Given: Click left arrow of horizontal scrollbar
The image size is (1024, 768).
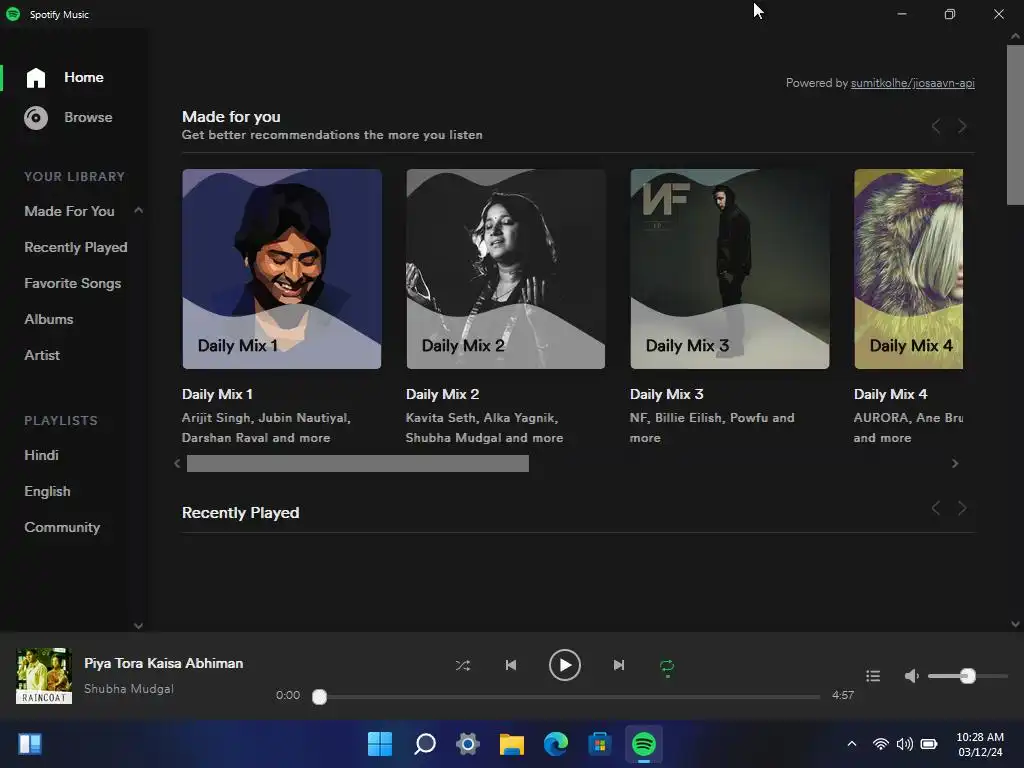Looking at the screenshot, I should coord(177,464).
